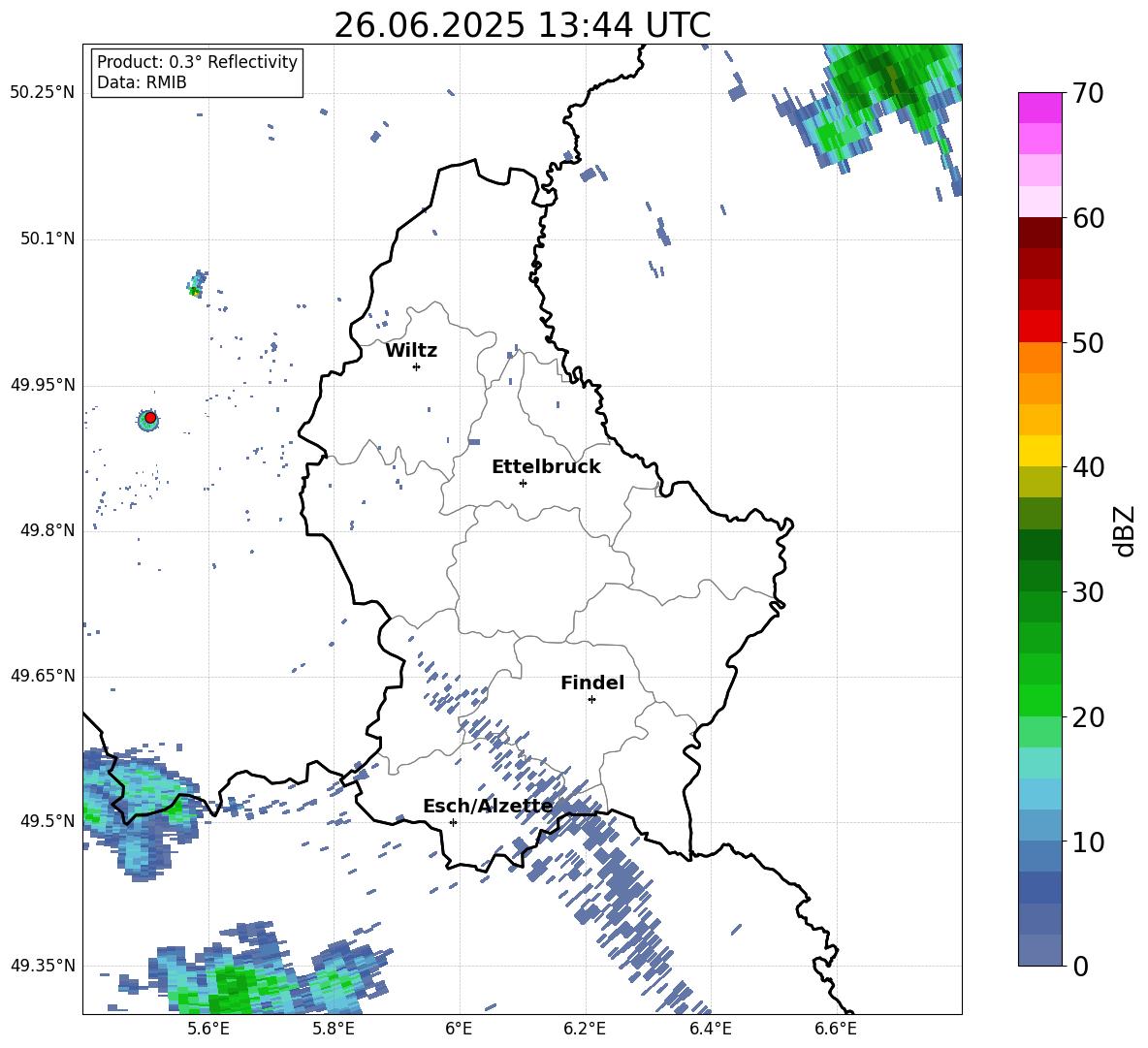Click the 6.2°E longitude label
The height and width of the screenshot is (1048, 1148).
point(585,1030)
